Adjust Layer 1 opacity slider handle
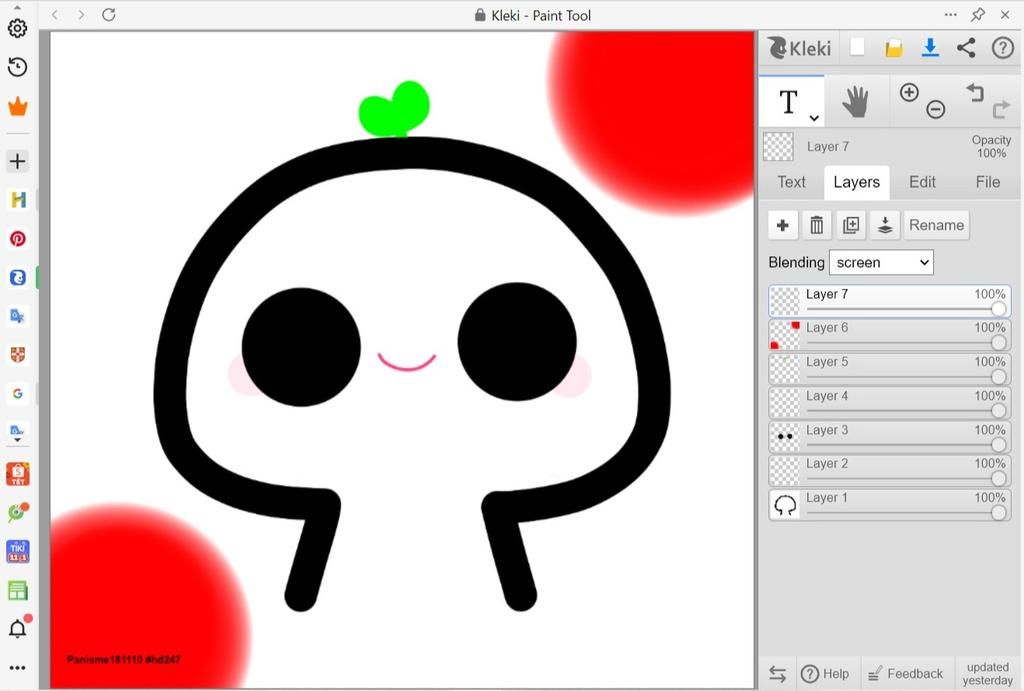This screenshot has width=1024, height=691. pos(998,513)
